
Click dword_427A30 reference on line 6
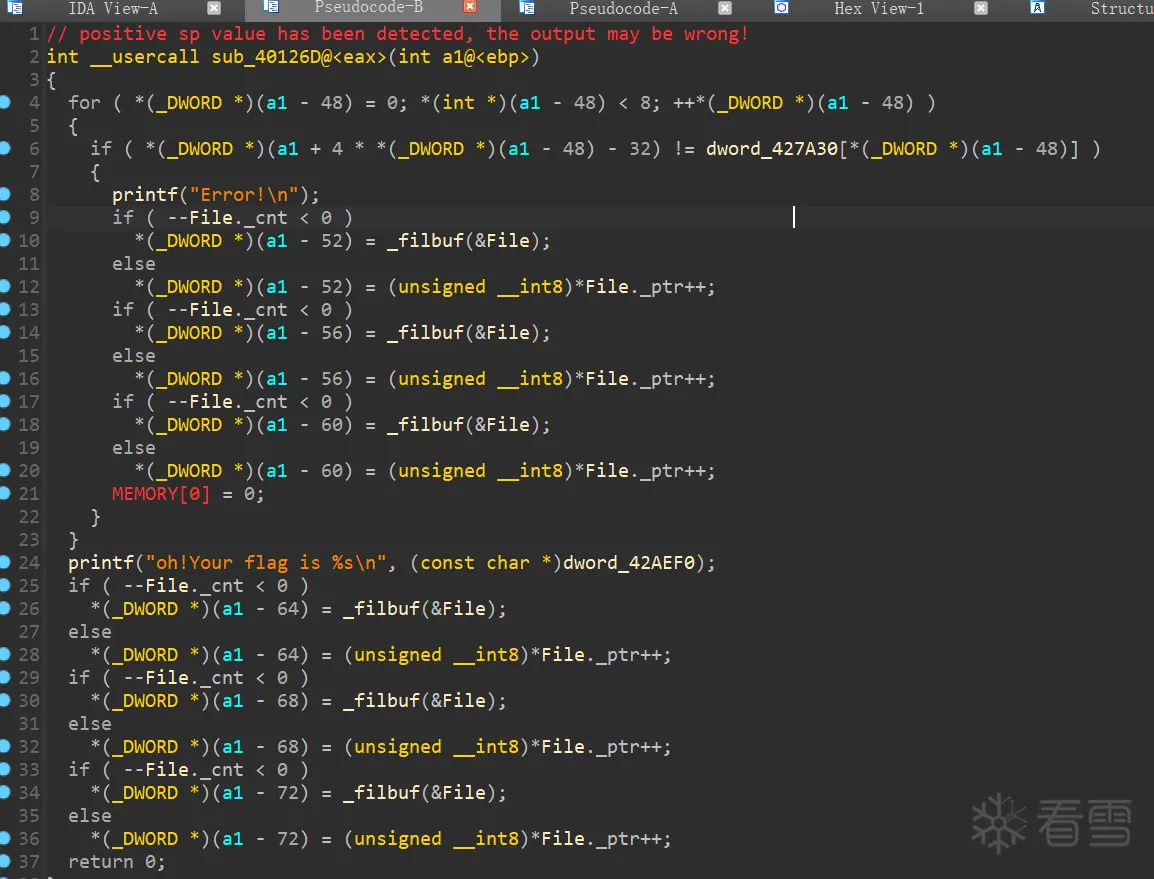tap(772, 149)
